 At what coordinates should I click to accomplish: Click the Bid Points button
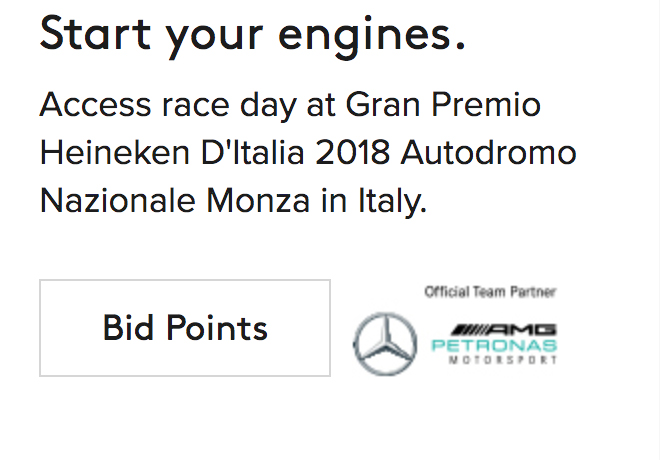(x=185, y=328)
